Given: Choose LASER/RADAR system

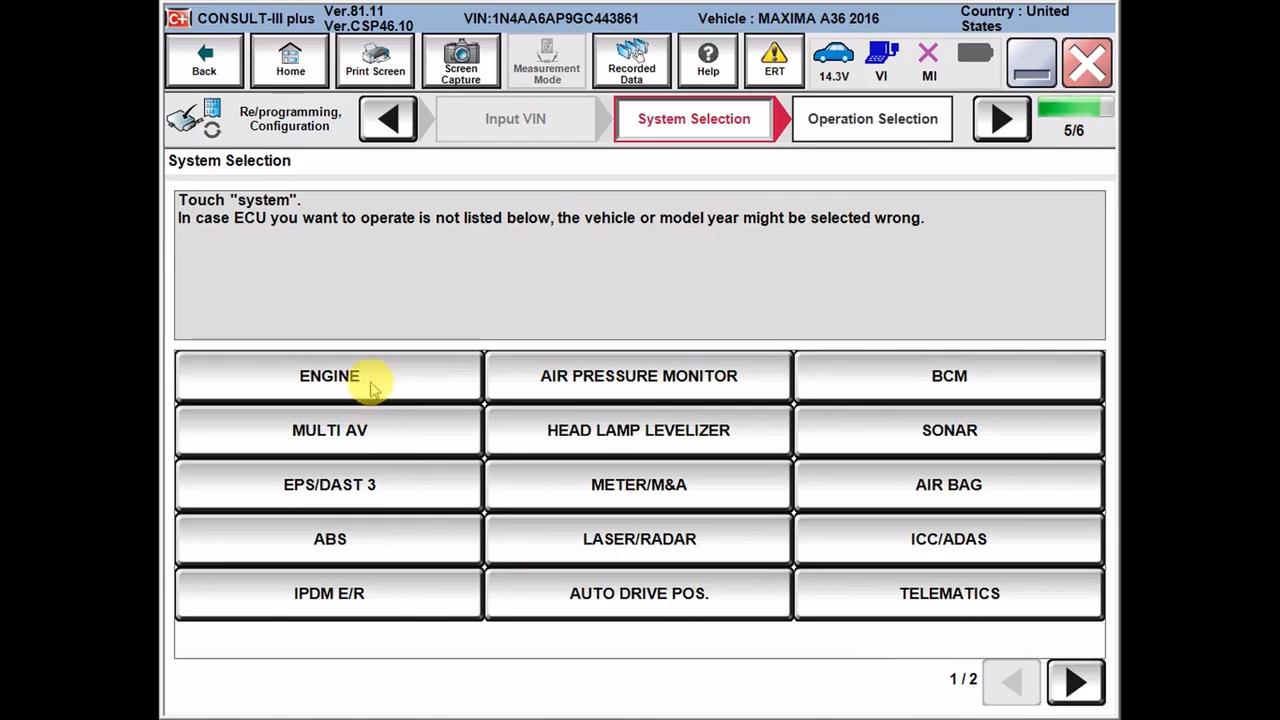Looking at the screenshot, I should pos(639,540).
